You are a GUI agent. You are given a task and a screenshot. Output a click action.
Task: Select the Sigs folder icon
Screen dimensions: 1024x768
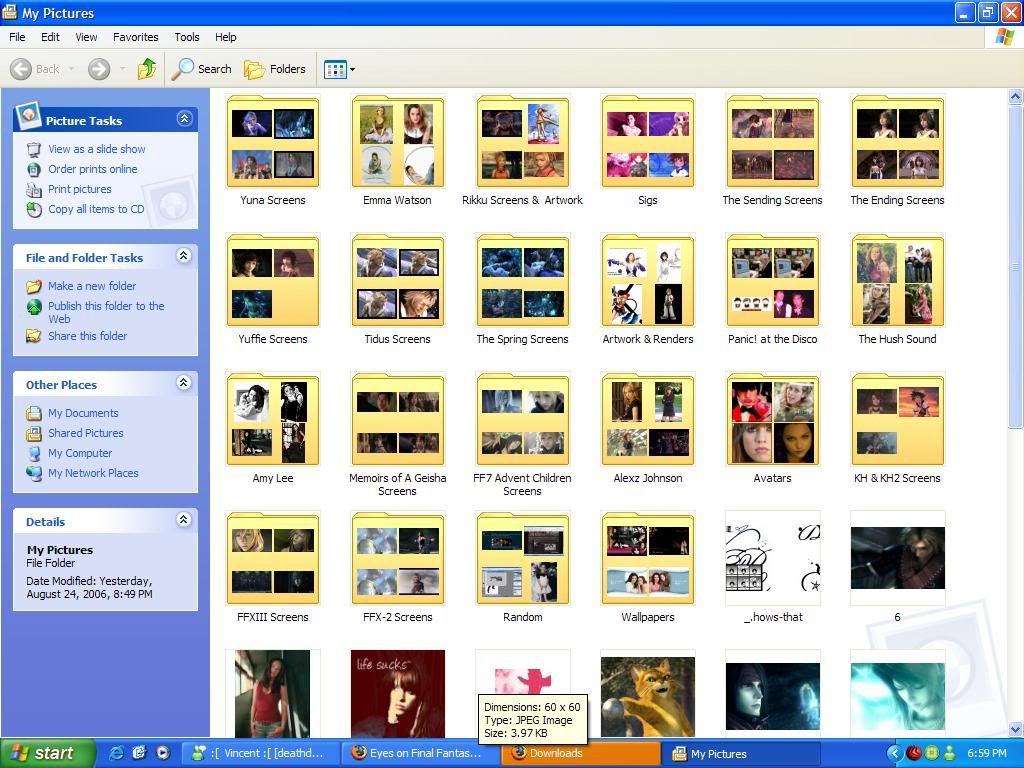point(648,141)
